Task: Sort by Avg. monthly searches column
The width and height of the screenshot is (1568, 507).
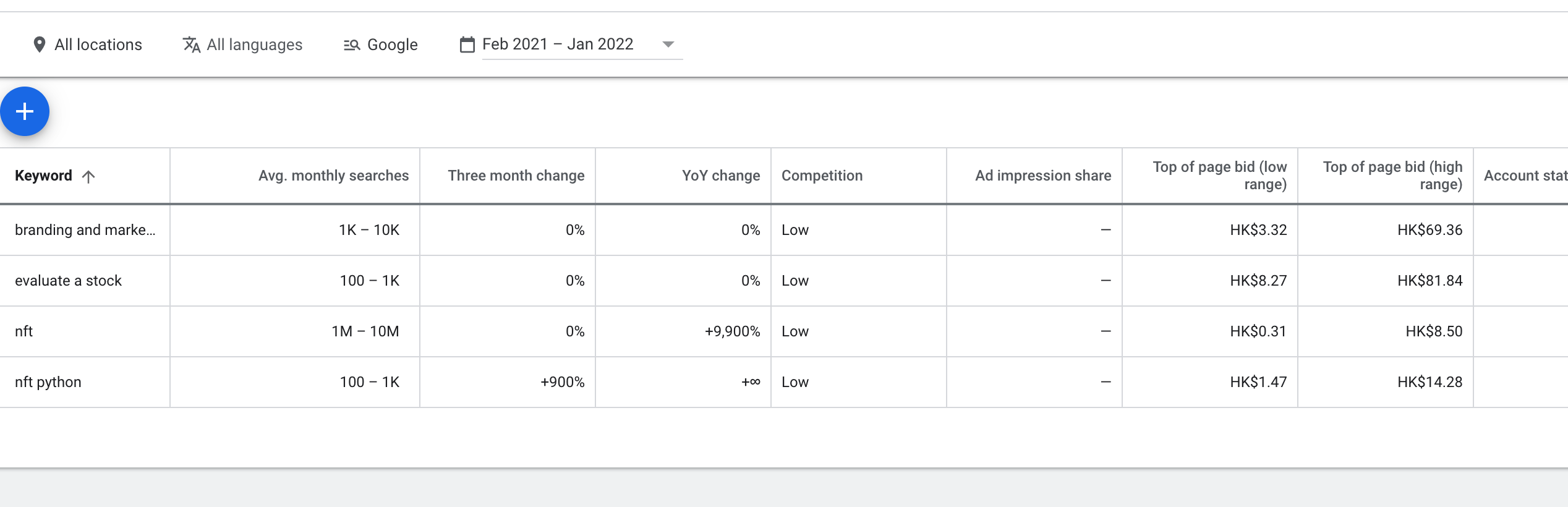Action: 333,176
